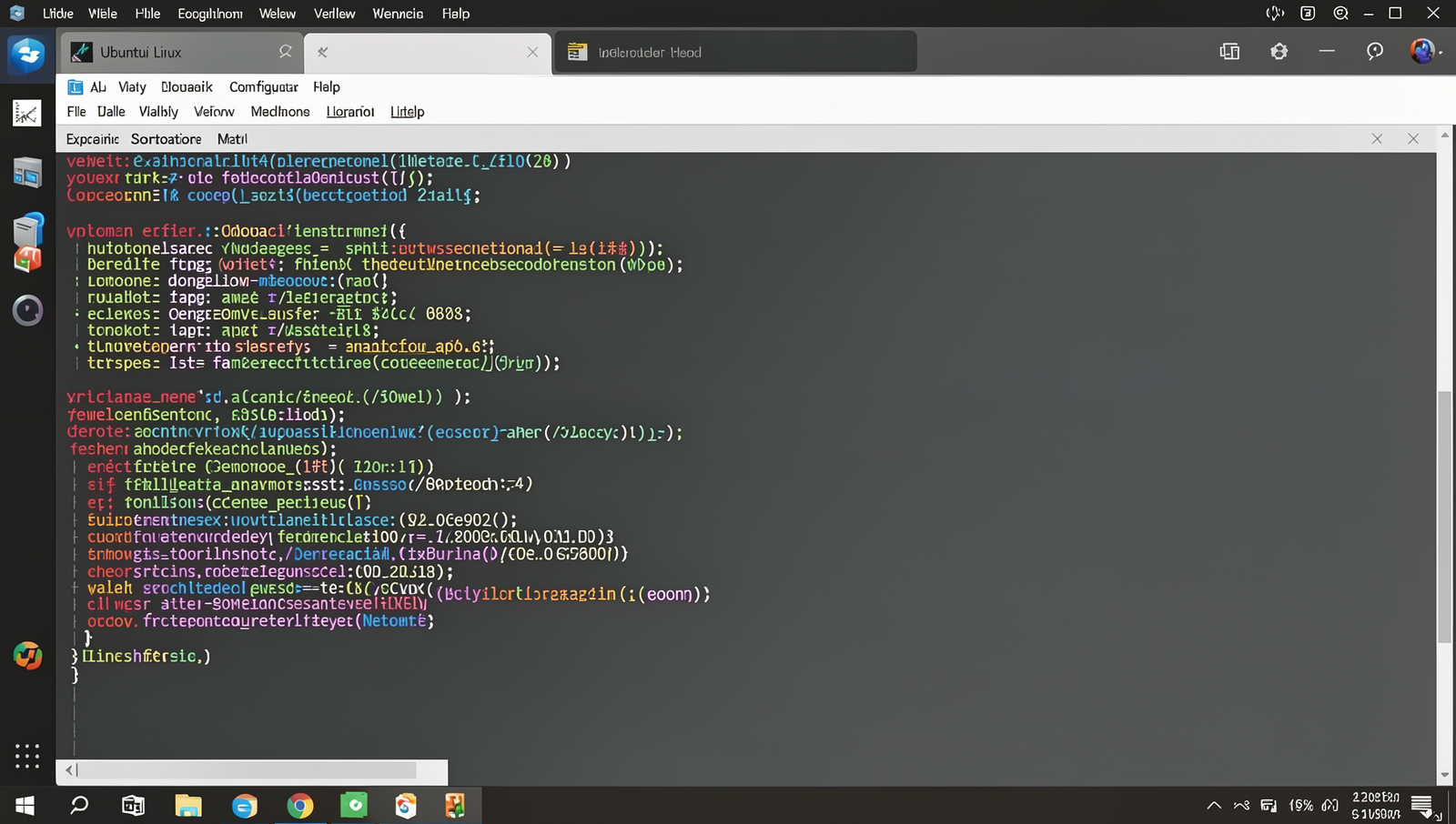Select the Sortoatiore panel tab

point(167,139)
